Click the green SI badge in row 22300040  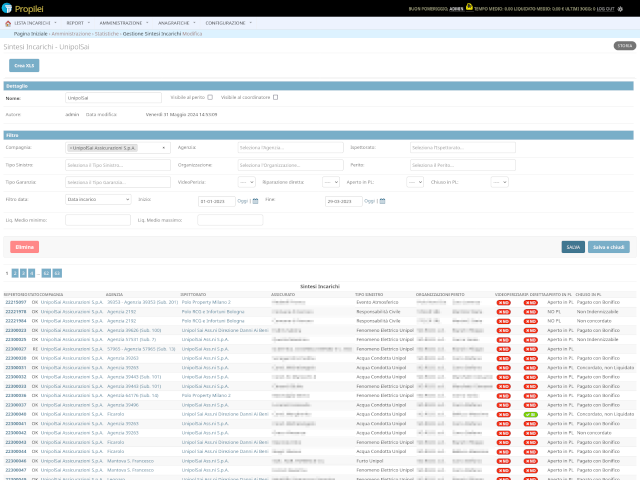[x=531, y=414]
